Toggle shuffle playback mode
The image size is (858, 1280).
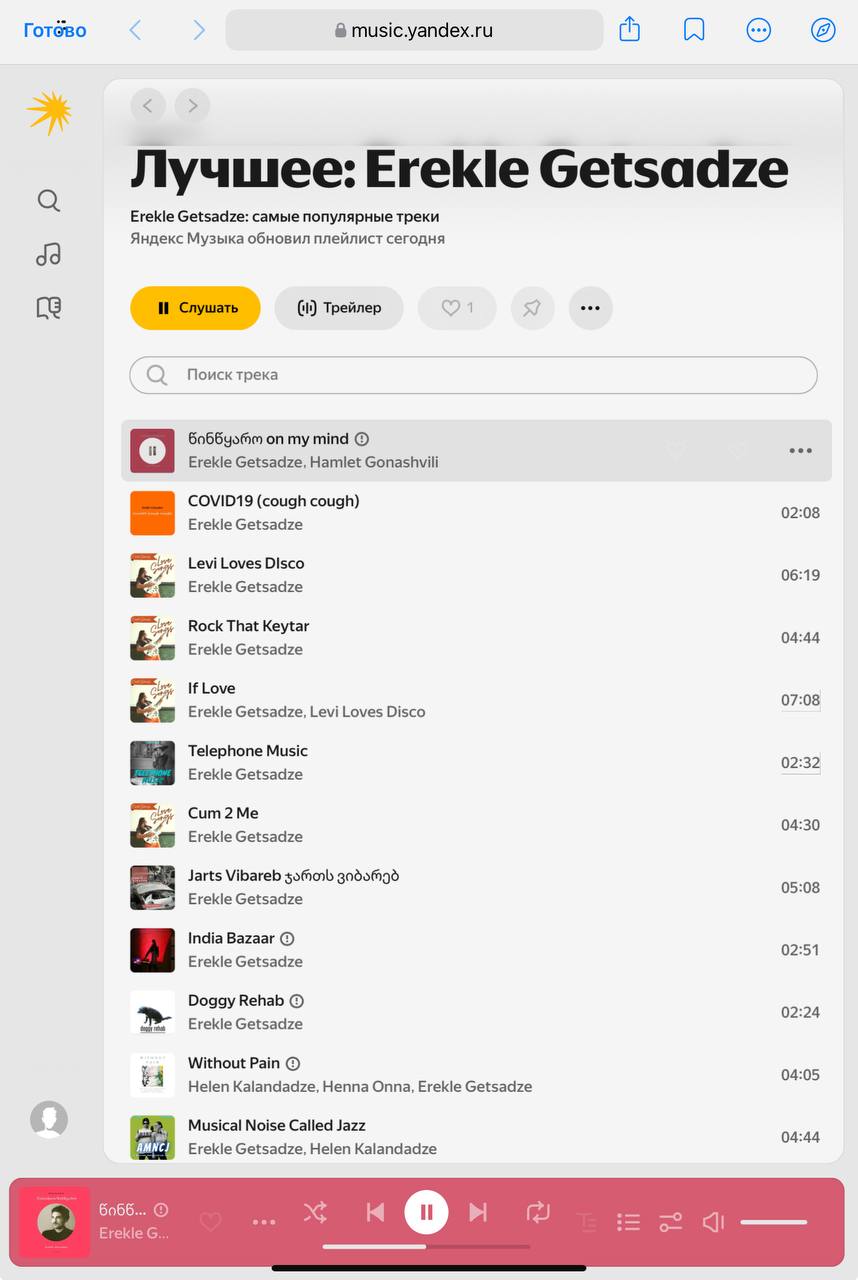[x=315, y=1213]
